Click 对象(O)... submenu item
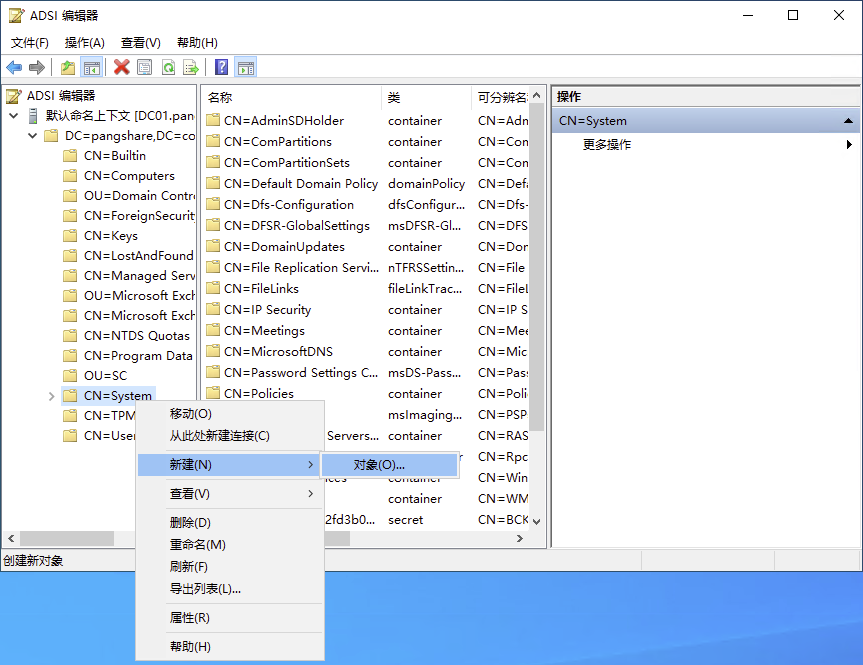The height and width of the screenshot is (665, 863). tap(390, 465)
